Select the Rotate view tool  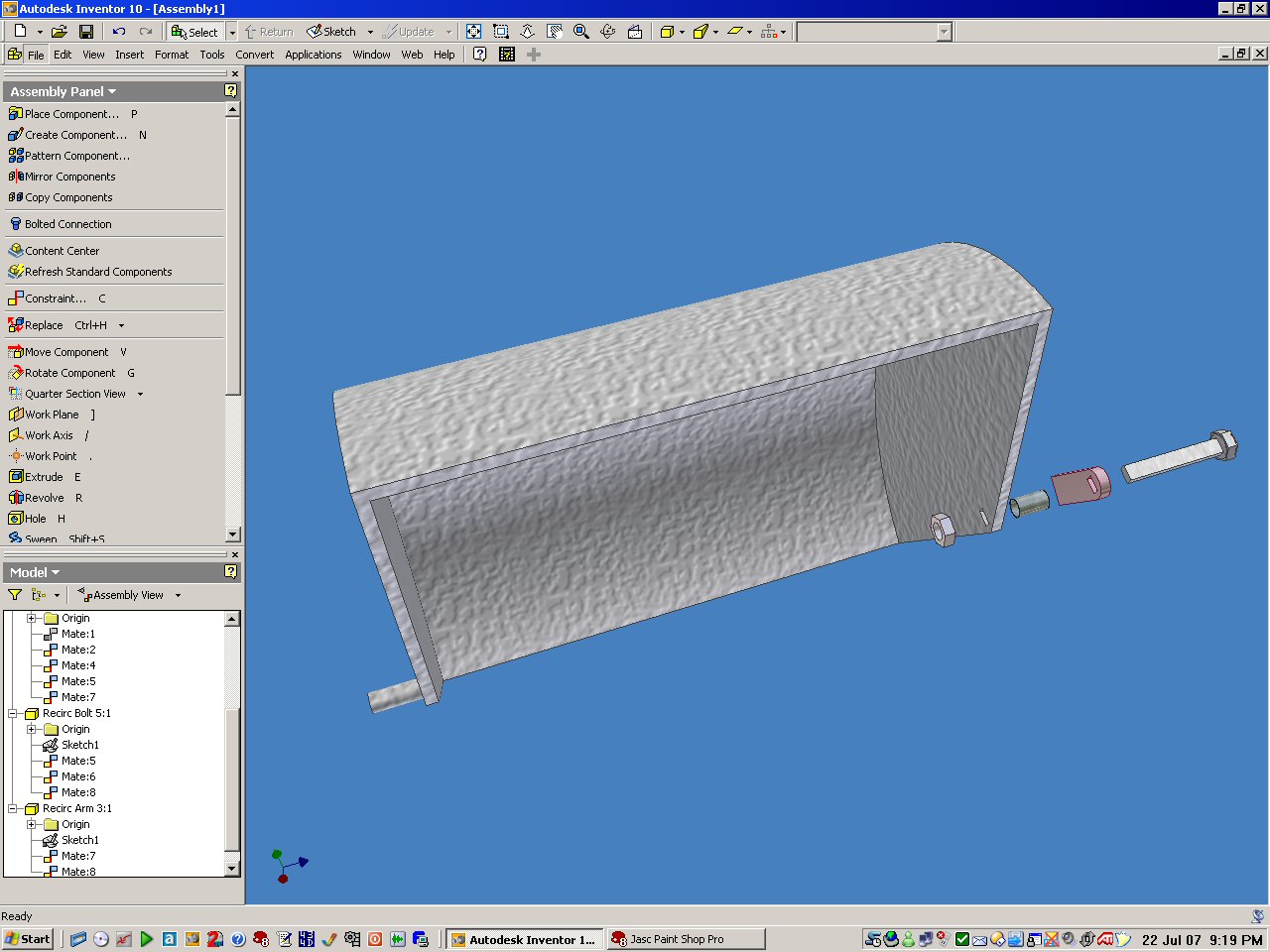pyautogui.click(x=608, y=32)
